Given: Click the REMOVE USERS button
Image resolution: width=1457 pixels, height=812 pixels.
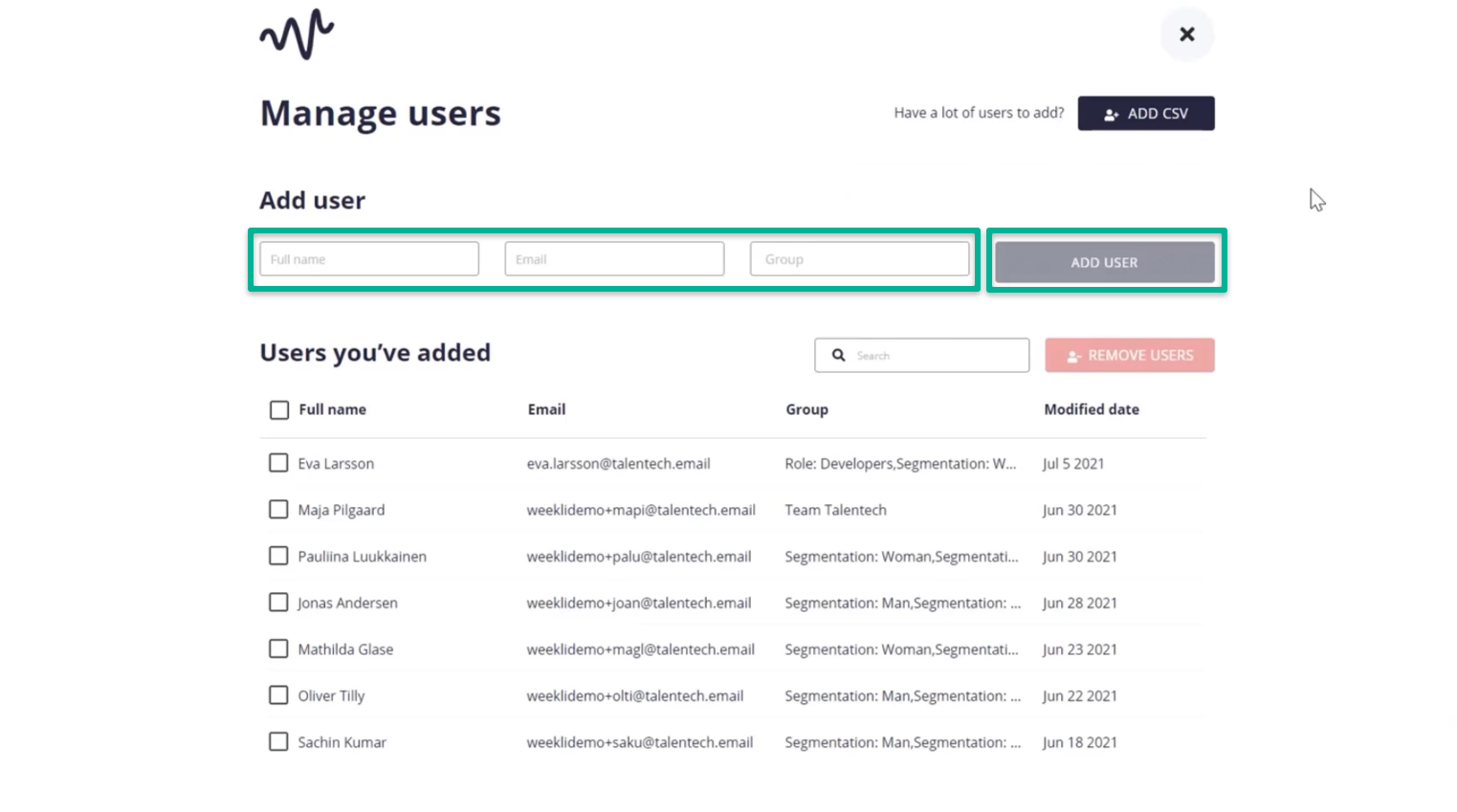Looking at the screenshot, I should [1130, 355].
